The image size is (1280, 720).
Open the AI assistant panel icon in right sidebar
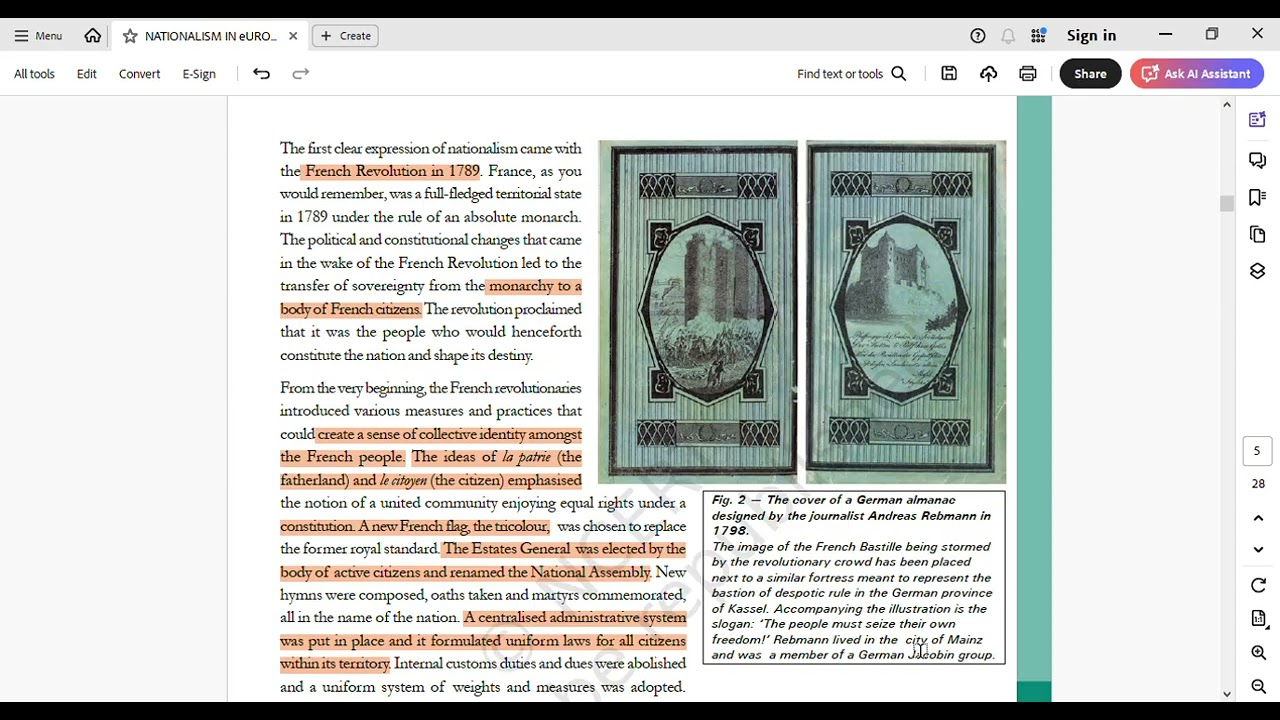[1258, 120]
